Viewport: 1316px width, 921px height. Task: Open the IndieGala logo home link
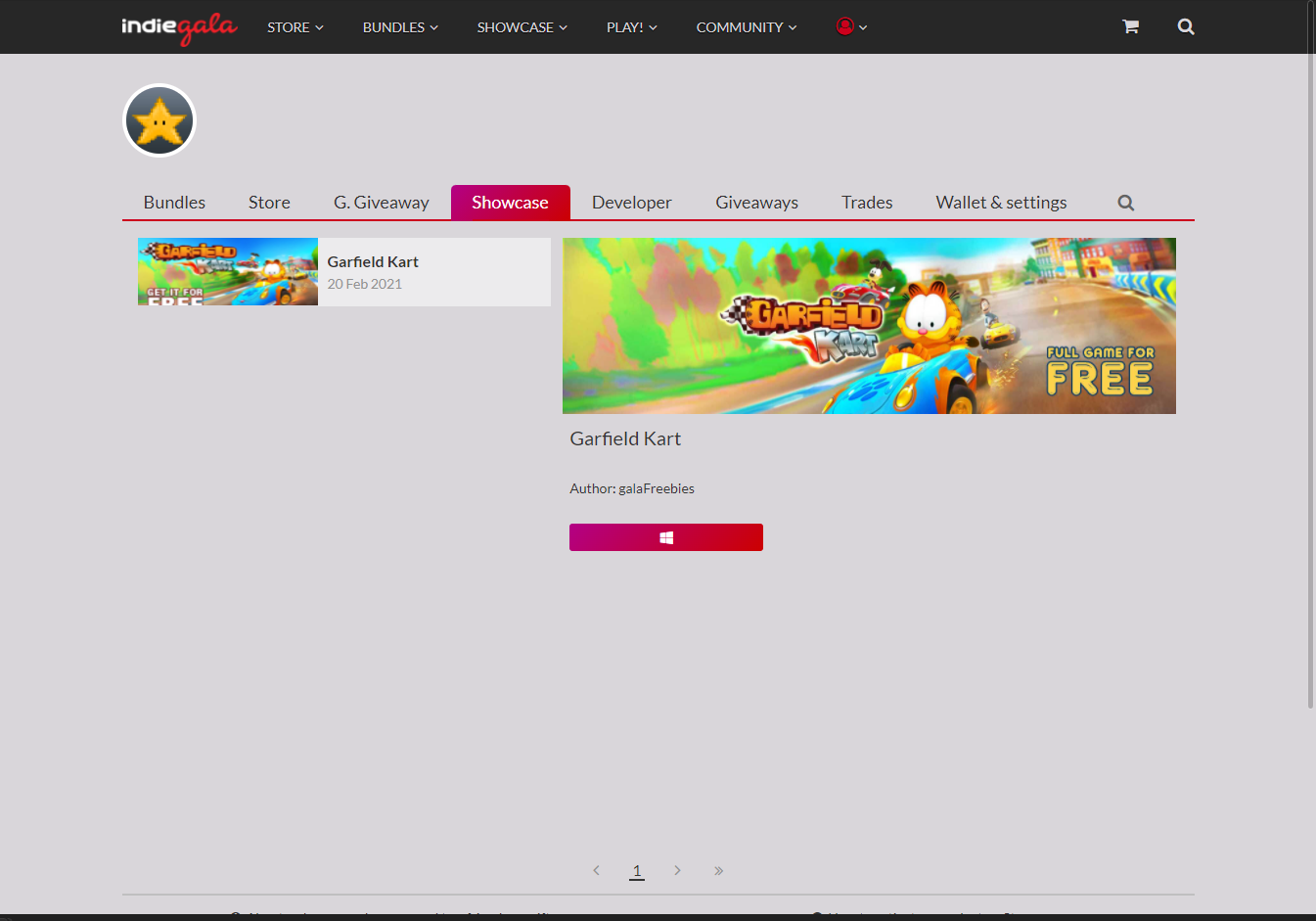click(179, 27)
